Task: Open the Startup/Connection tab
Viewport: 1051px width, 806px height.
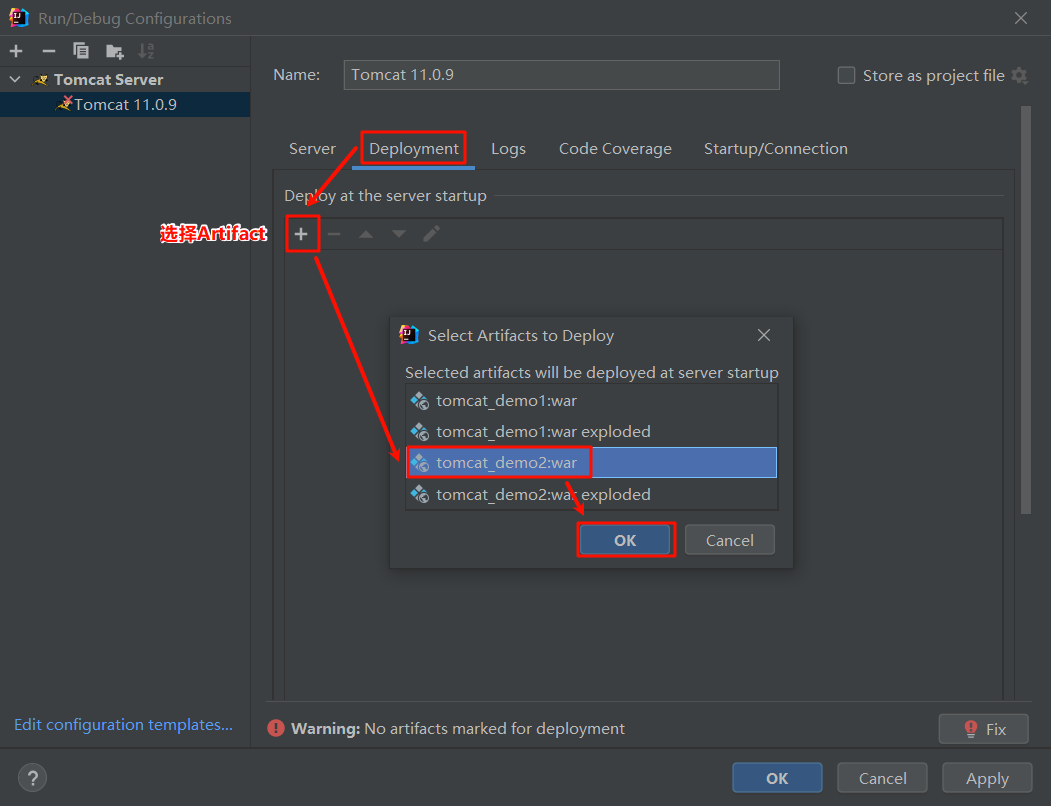Action: click(776, 148)
